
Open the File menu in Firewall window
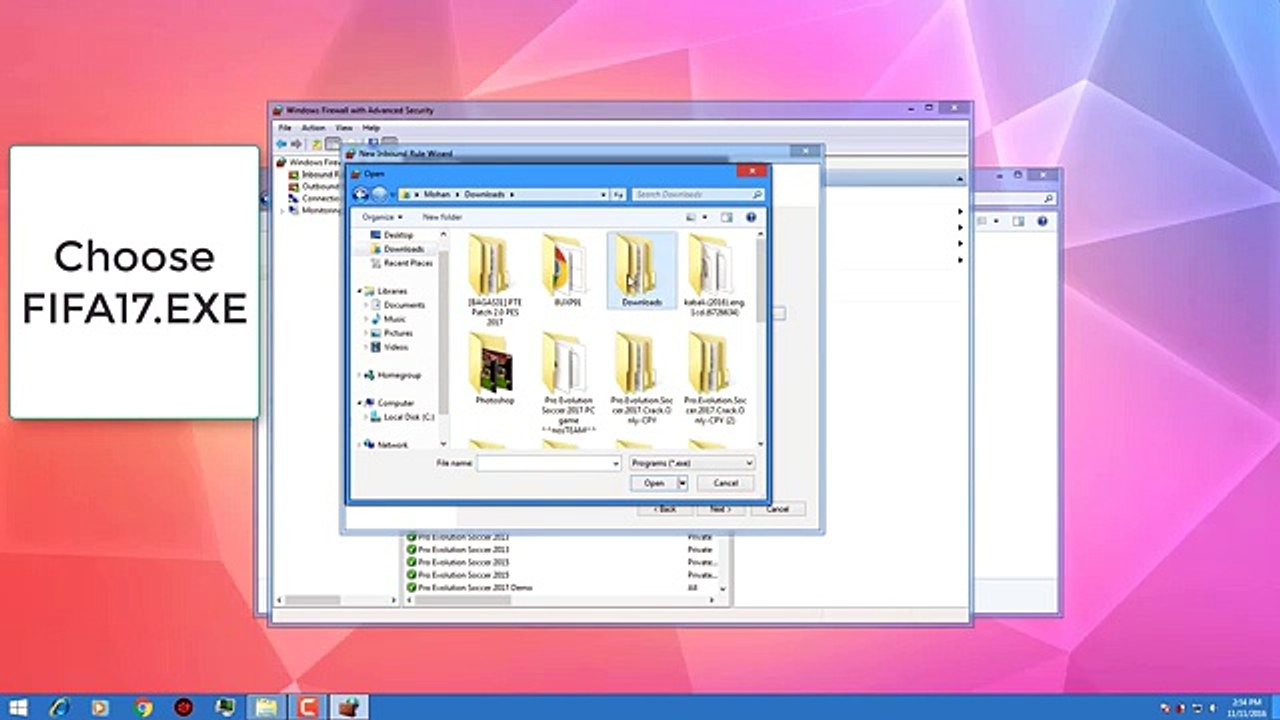pyautogui.click(x=285, y=128)
